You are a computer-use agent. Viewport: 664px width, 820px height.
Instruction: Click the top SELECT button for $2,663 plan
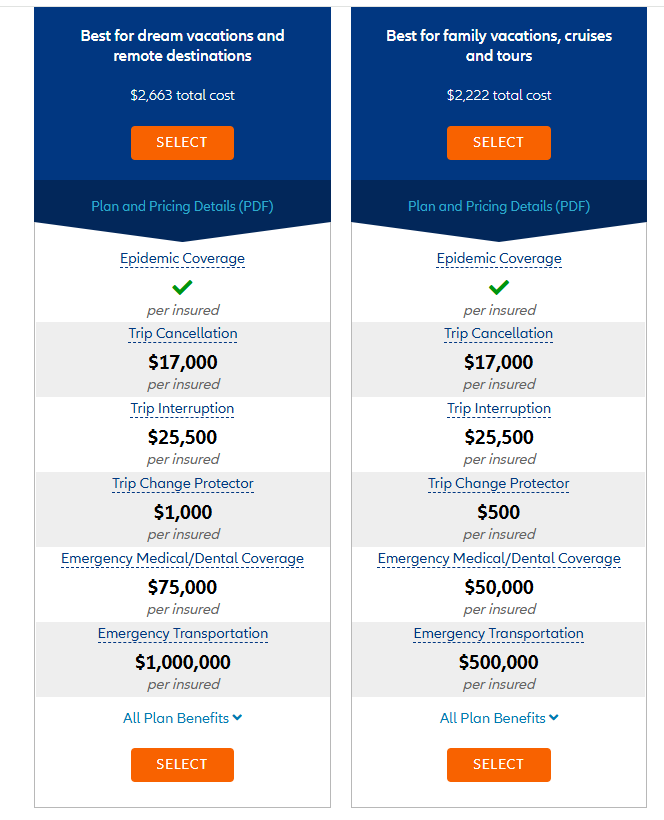(x=182, y=143)
